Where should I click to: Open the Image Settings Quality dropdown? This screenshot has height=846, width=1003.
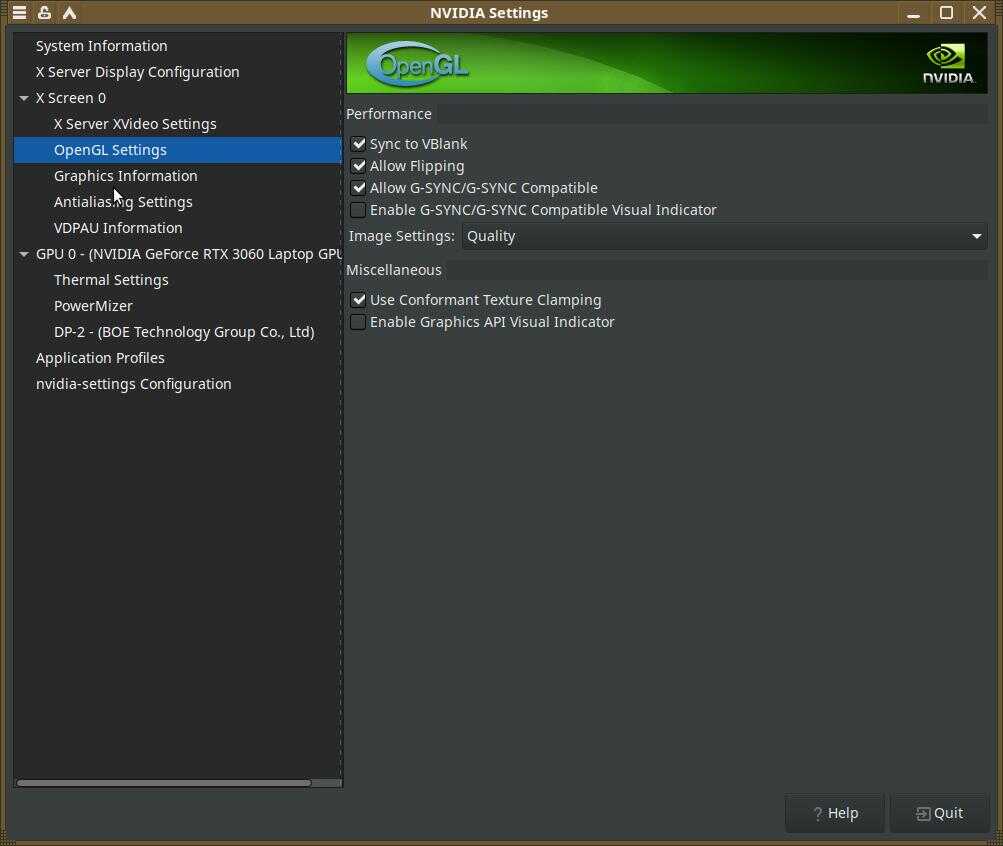pyautogui.click(x=724, y=237)
